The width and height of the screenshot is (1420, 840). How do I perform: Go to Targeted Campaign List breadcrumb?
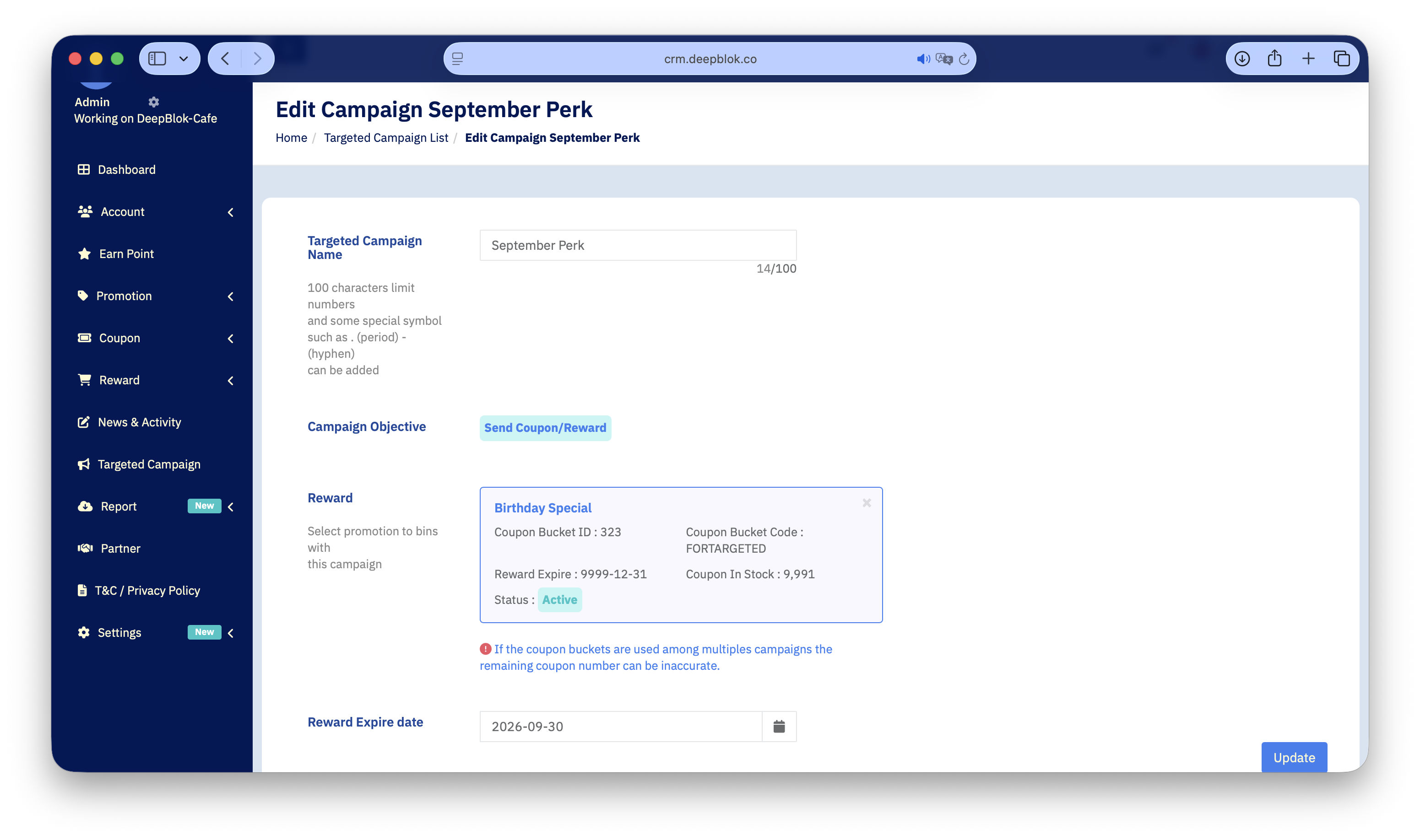click(x=385, y=138)
